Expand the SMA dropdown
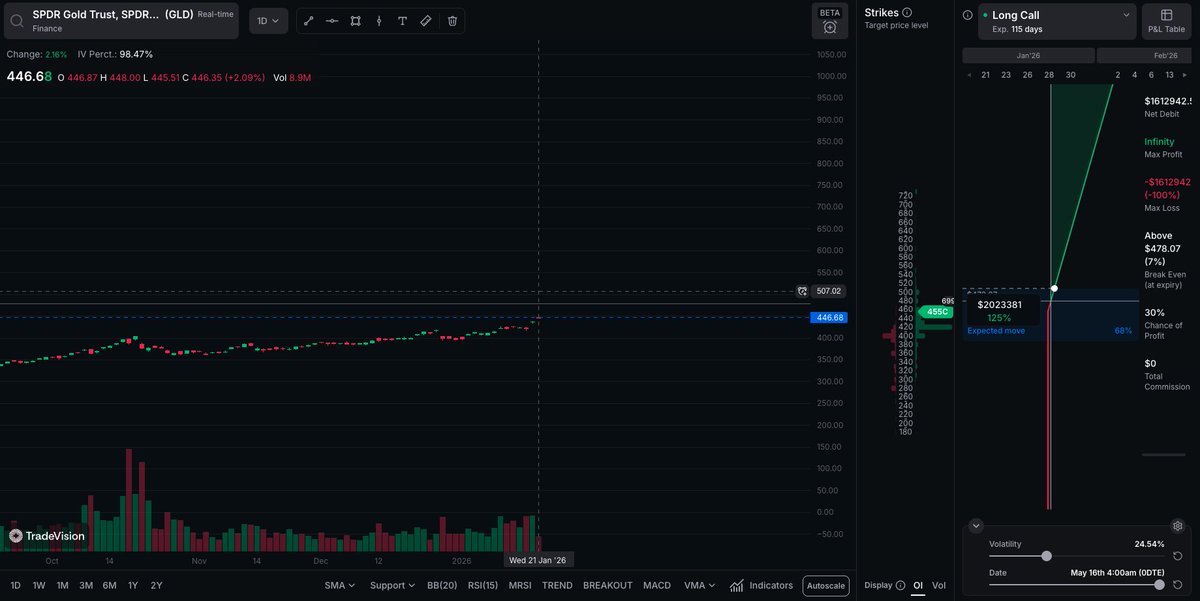The width and height of the screenshot is (1200, 601). point(340,586)
